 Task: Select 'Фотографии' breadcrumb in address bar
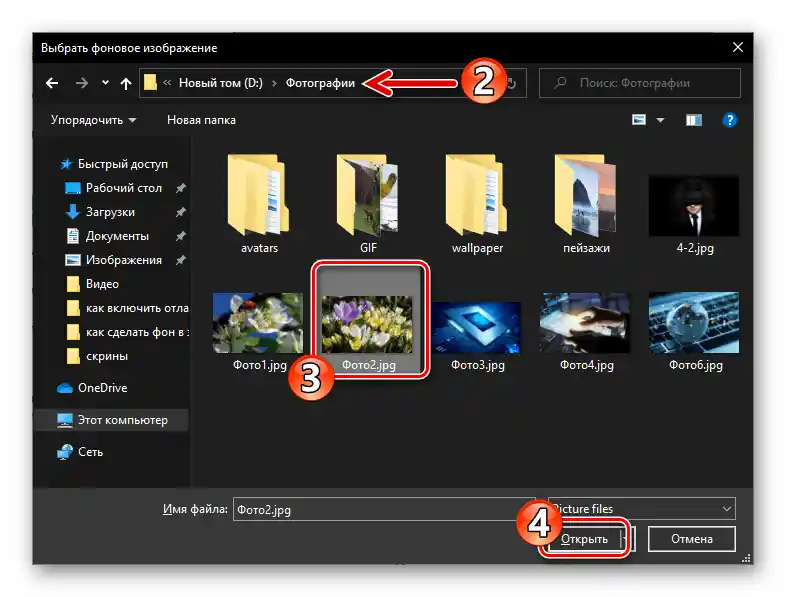tap(320, 83)
